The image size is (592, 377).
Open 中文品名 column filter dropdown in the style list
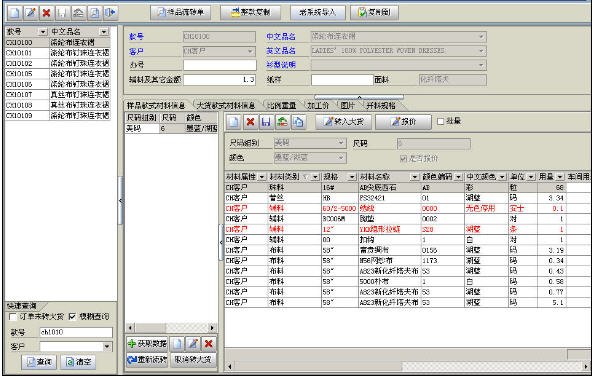[104, 32]
